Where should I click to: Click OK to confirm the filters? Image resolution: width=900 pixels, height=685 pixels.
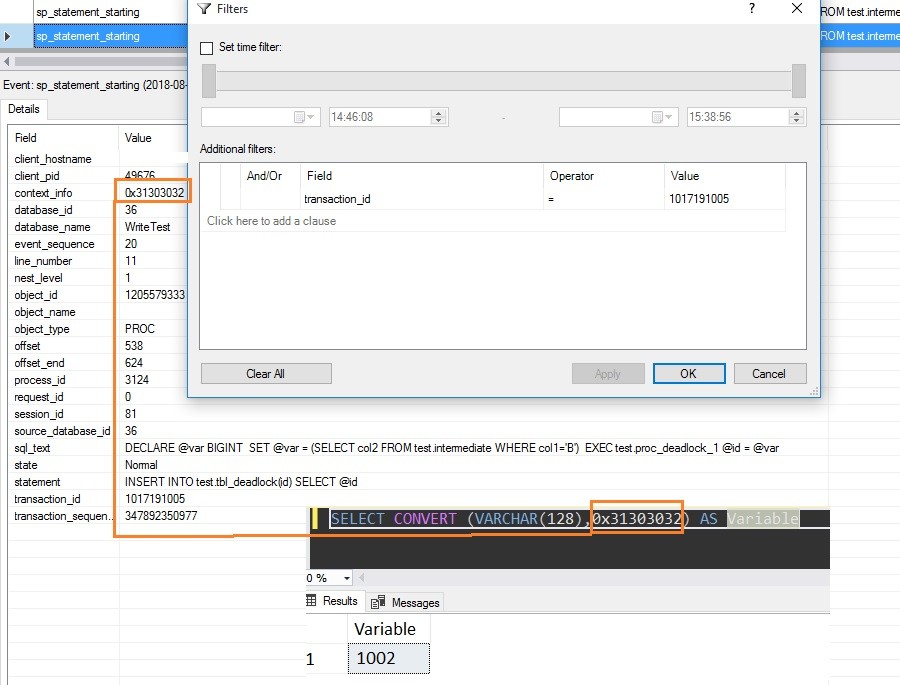(688, 373)
